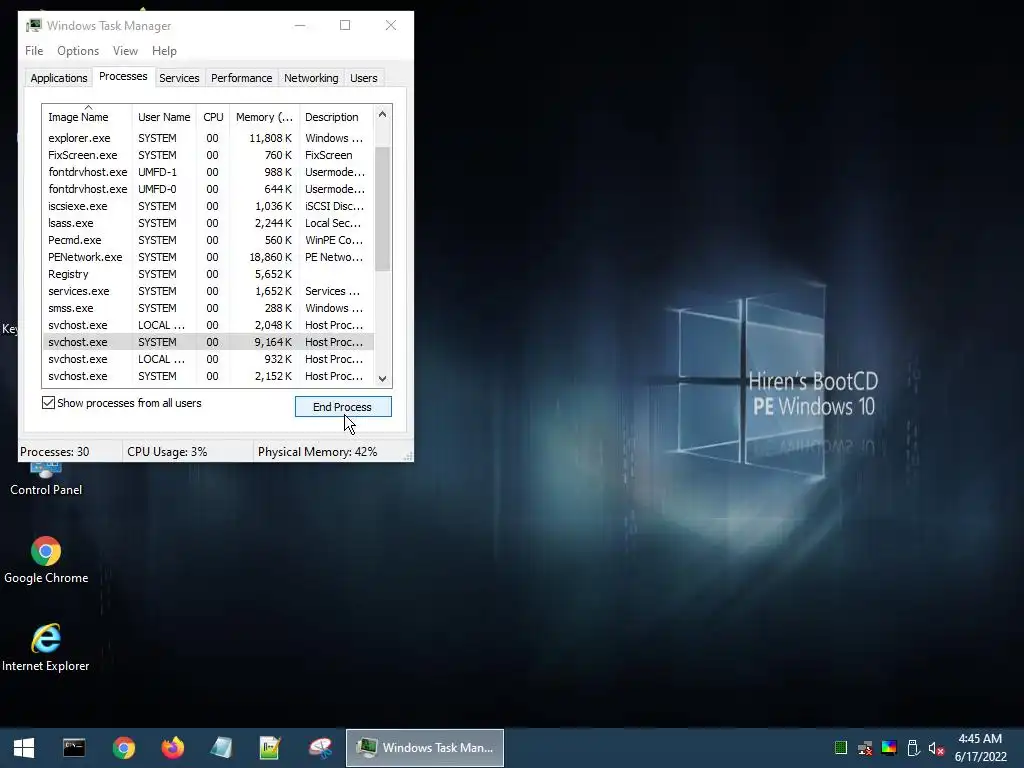Select svchost.exe using 2,152 K memory
This screenshot has width=1024, height=768.
coord(208,376)
